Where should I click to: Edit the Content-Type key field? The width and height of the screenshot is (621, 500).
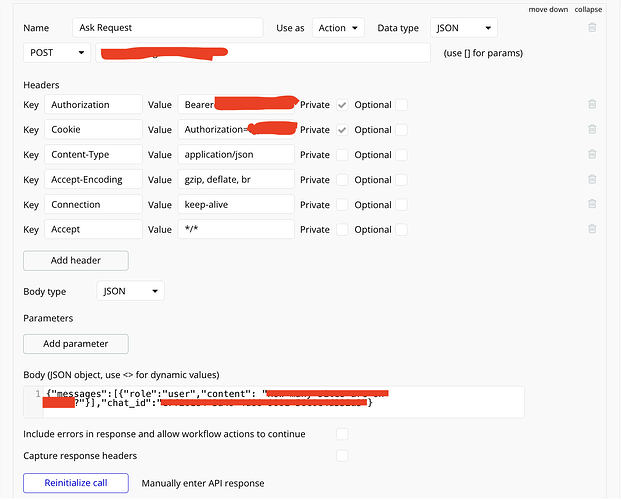[93, 155]
